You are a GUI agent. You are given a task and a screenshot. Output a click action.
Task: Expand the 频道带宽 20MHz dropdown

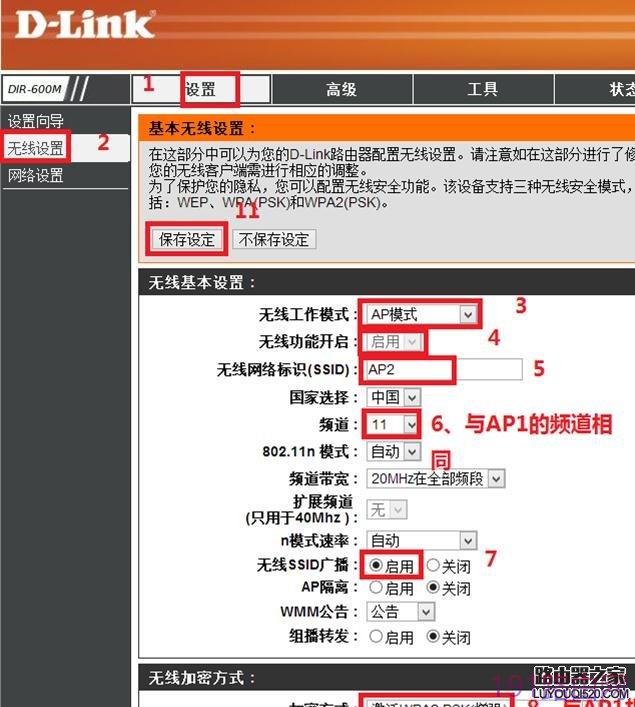click(x=435, y=478)
